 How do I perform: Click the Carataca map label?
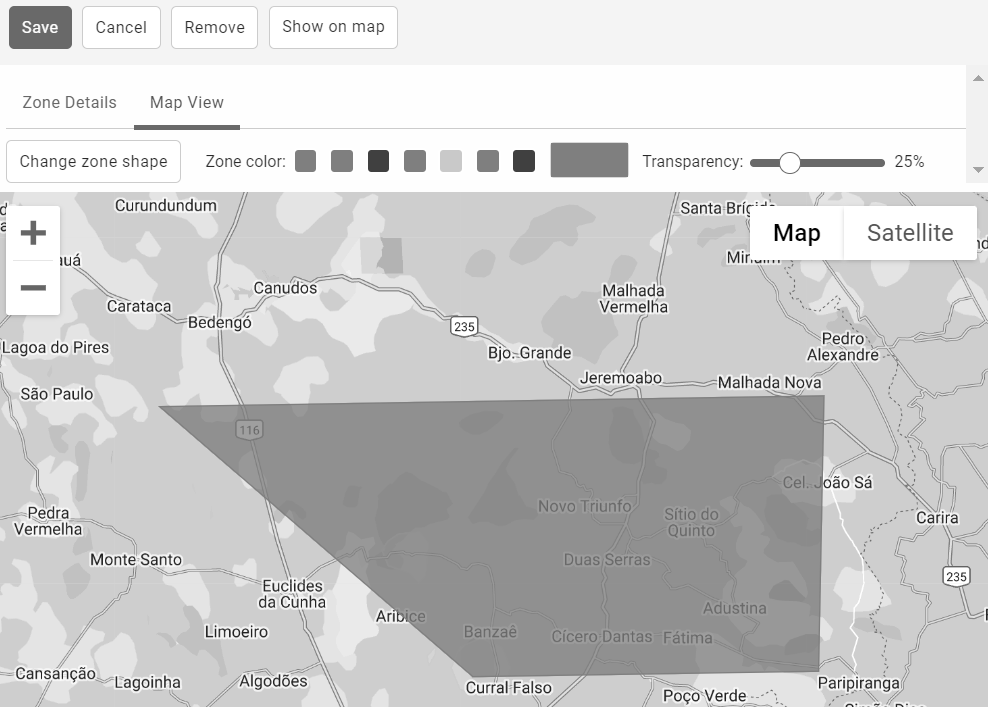(139, 306)
